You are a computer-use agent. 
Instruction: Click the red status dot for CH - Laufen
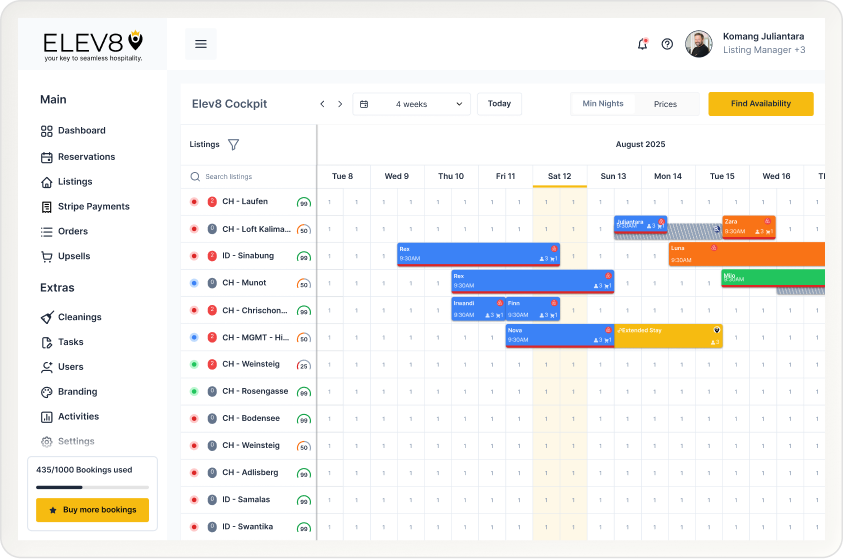pos(194,202)
